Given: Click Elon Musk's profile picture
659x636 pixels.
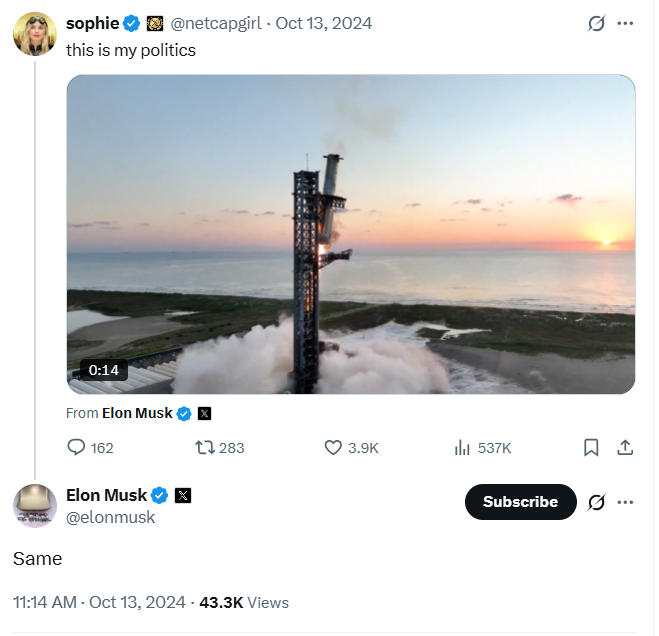Looking at the screenshot, I should pyautogui.click(x=34, y=505).
